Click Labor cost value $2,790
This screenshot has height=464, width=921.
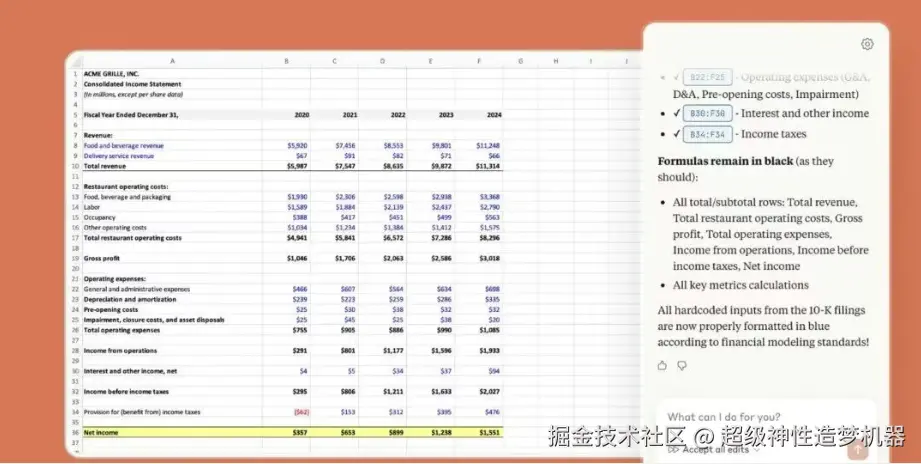coord(490,207)
